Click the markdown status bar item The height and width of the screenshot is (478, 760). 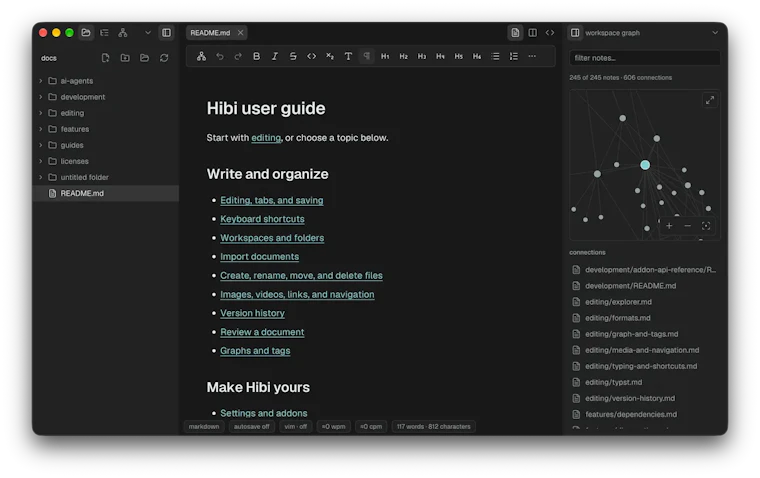pos(204,427)
